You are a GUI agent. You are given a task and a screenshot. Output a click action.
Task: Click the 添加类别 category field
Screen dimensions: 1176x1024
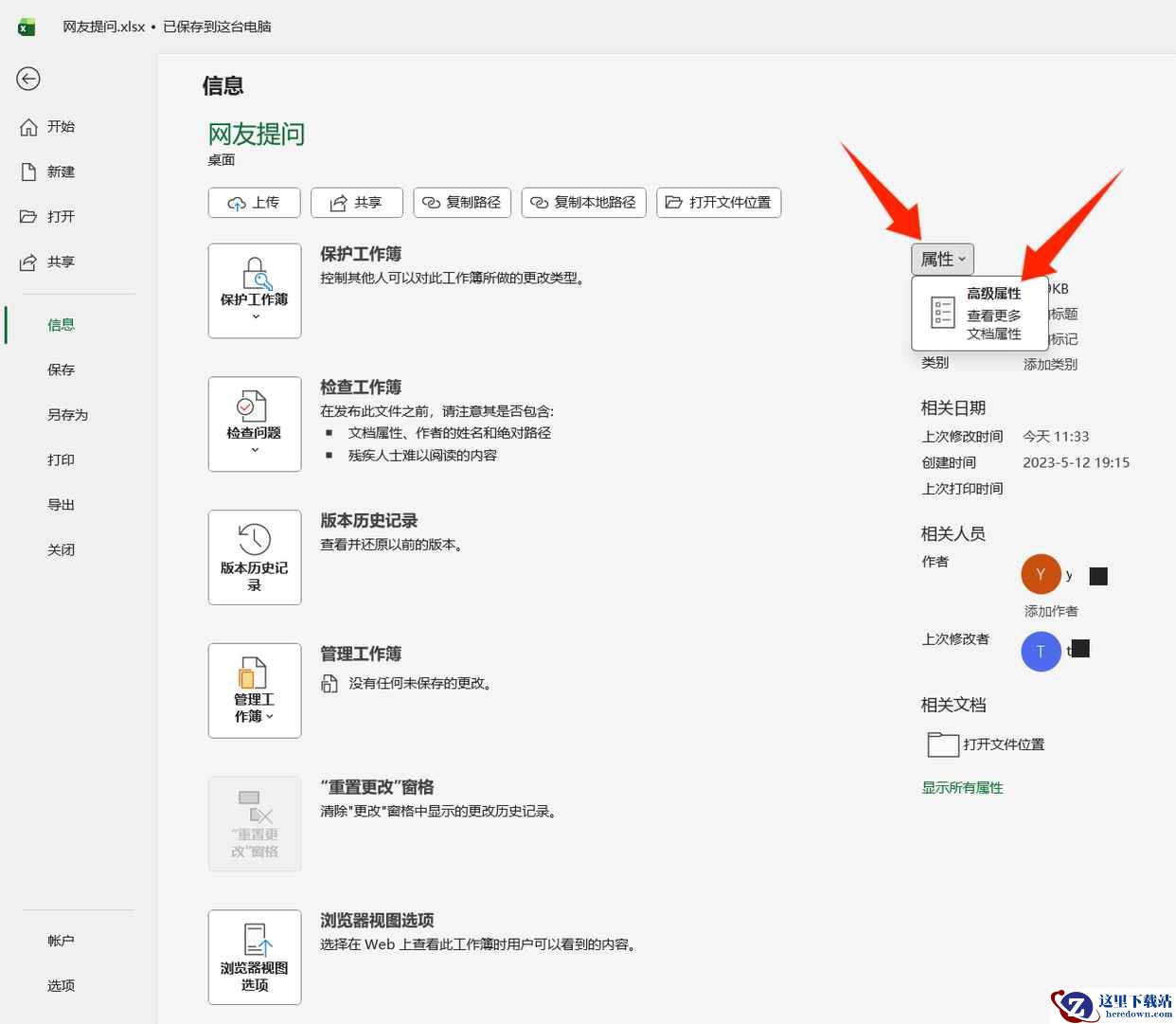coord(1050,365)
